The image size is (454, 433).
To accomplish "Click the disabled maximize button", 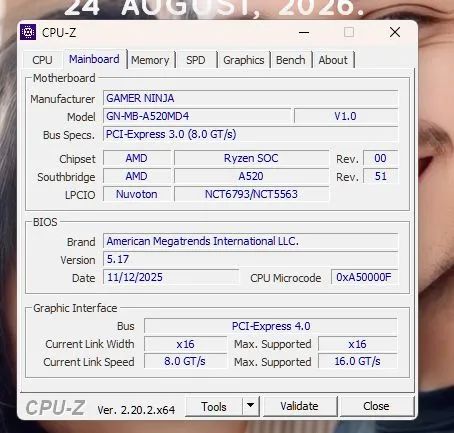I will pos(349,33).
